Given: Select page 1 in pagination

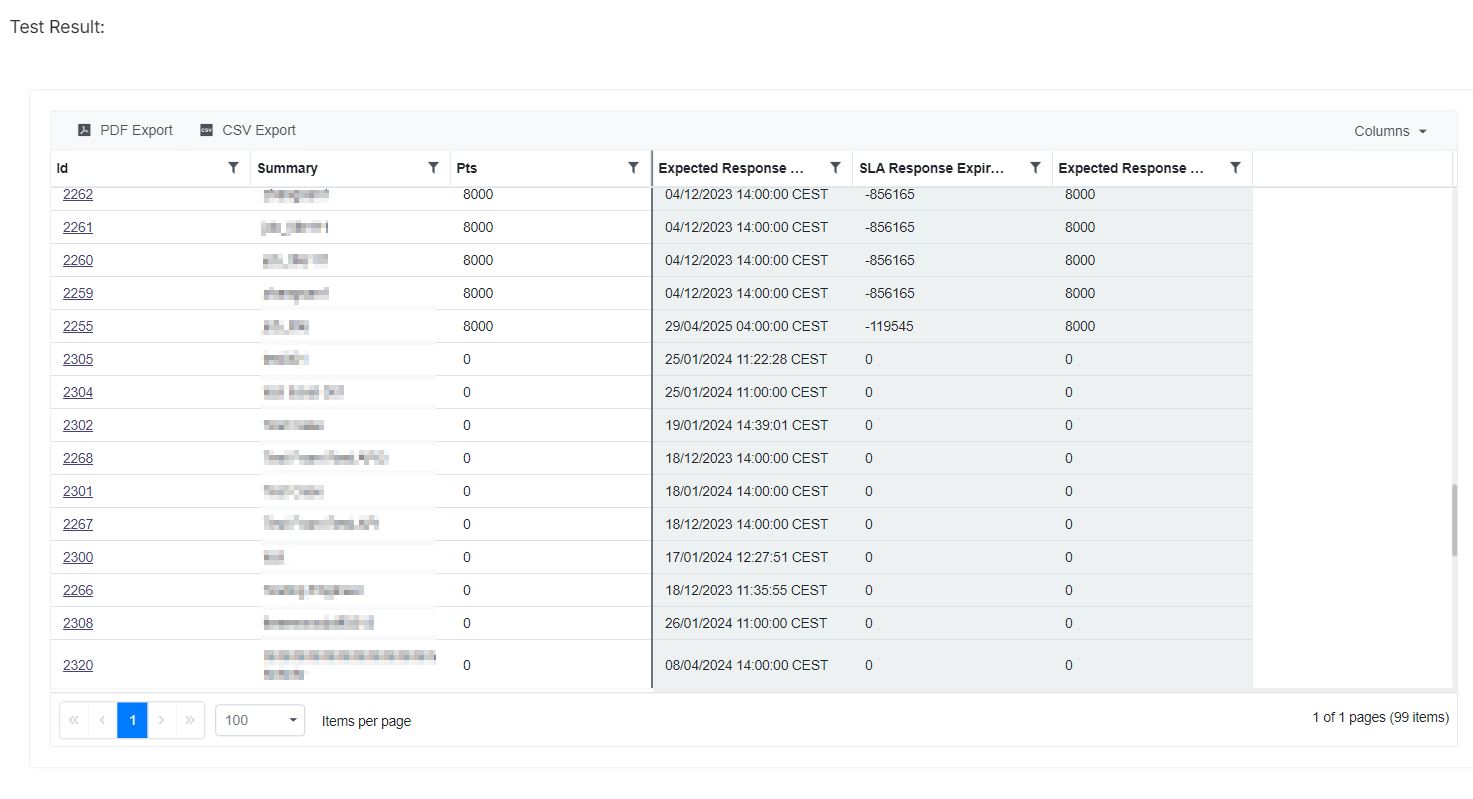Looking at the screenshot, I should pos(132,720).
